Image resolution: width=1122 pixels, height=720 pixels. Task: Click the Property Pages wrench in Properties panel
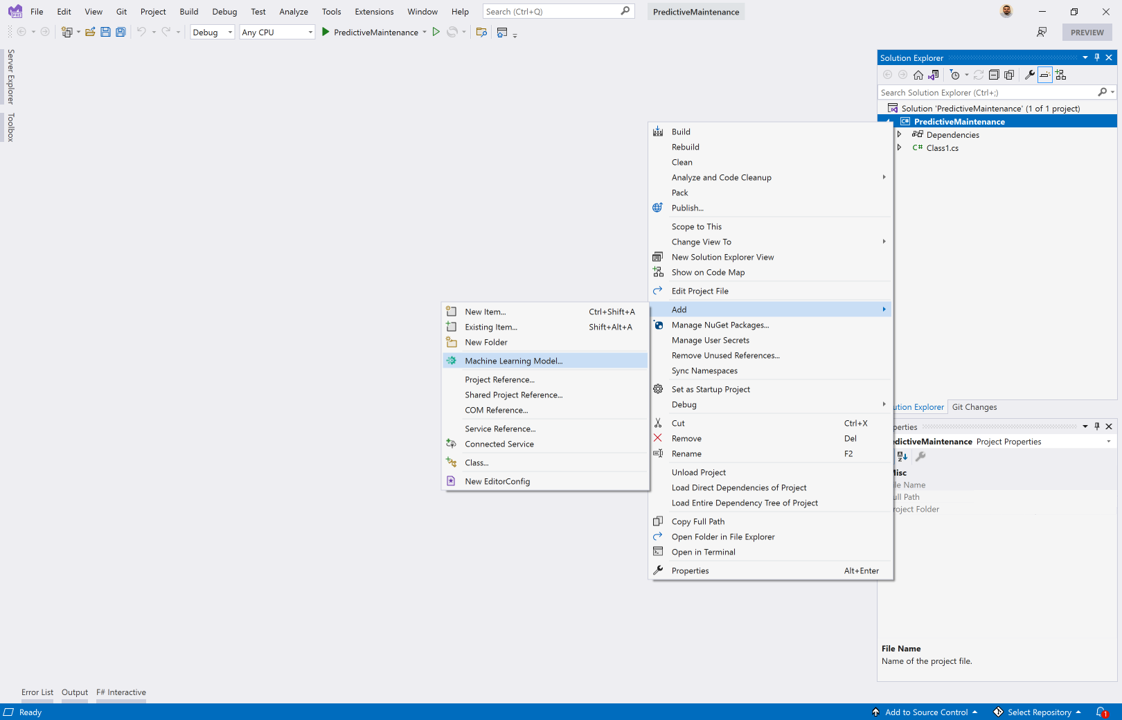[x=921, y=457]
